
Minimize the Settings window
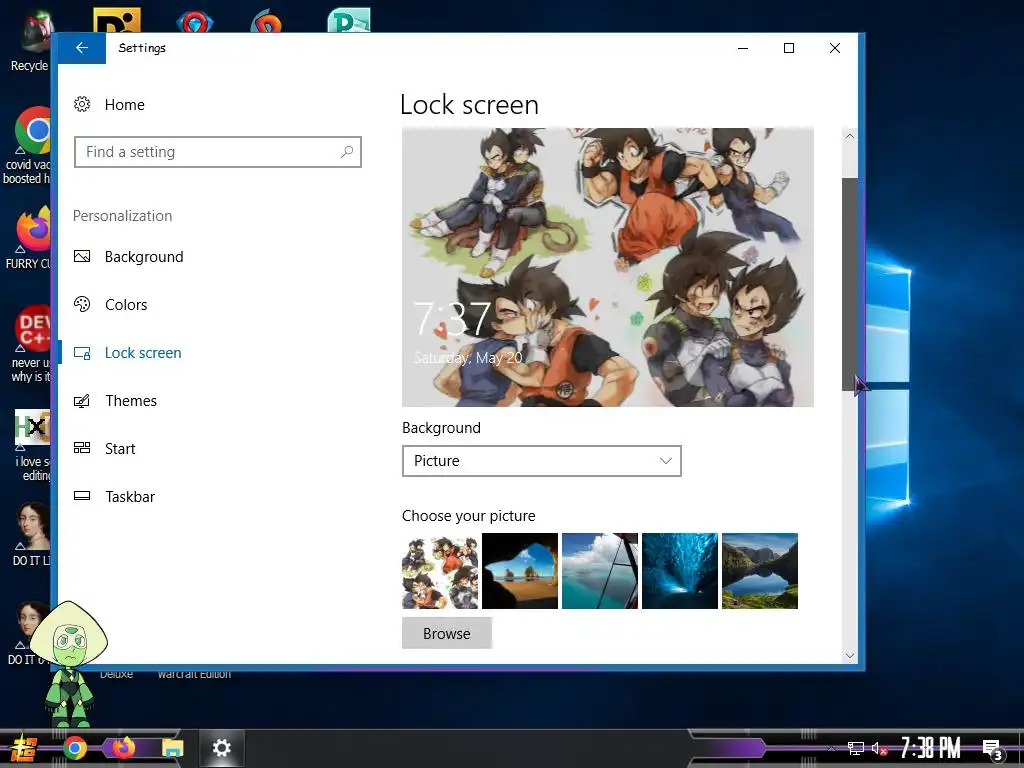[743, 48]
